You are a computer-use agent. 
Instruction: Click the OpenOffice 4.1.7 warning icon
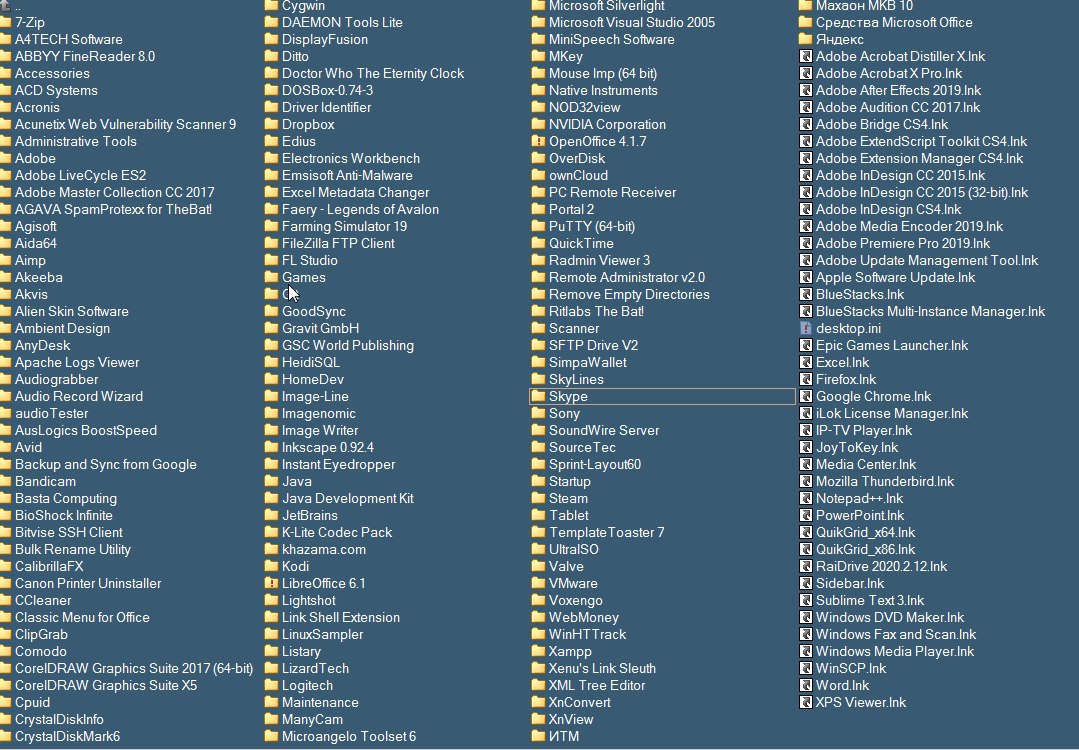(538, 141)
